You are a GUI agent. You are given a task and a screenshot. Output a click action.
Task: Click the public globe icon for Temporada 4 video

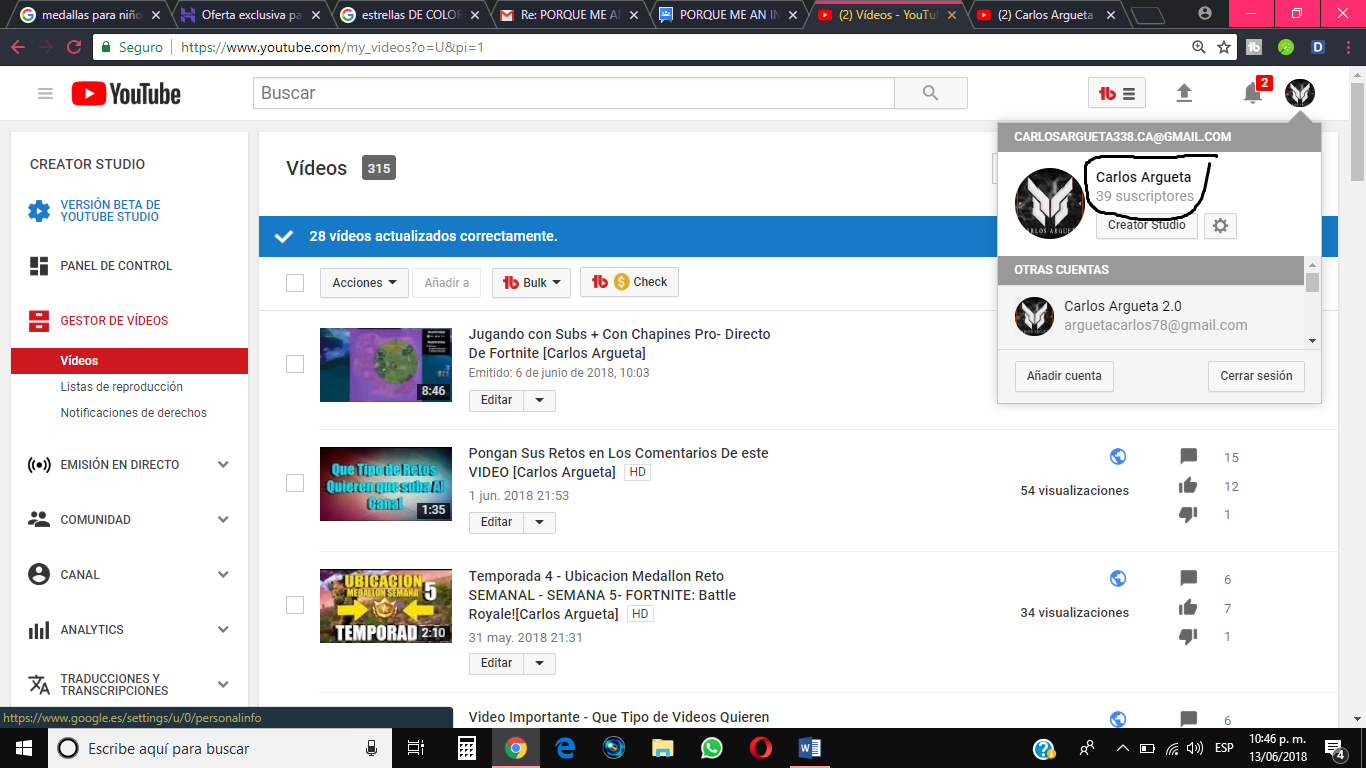tap(1118, 578)
